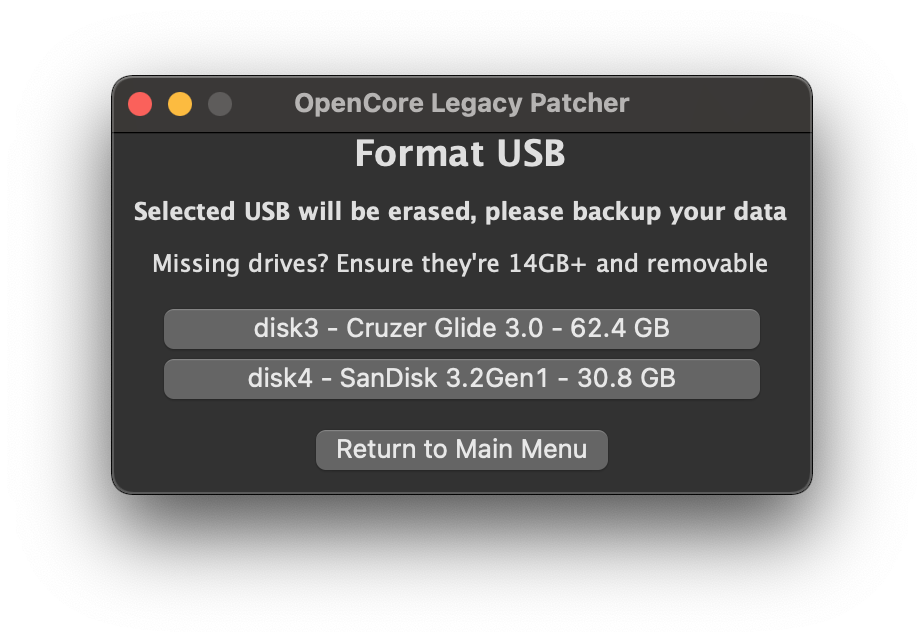Click the OpenCore Legacy Patcher title text
The image size is (924, 642).
[x=461, y=103]
